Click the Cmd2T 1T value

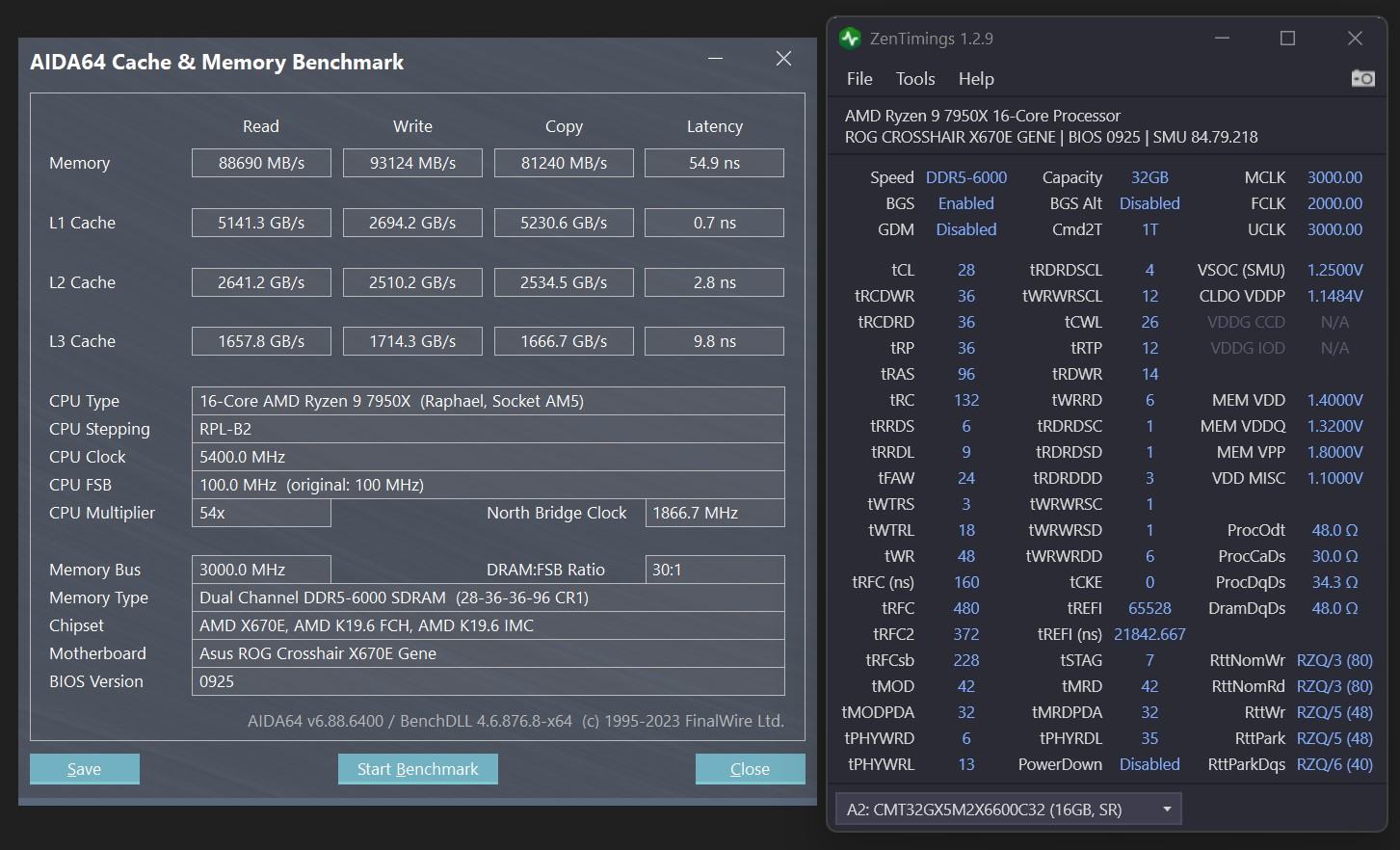(1149, 229)
